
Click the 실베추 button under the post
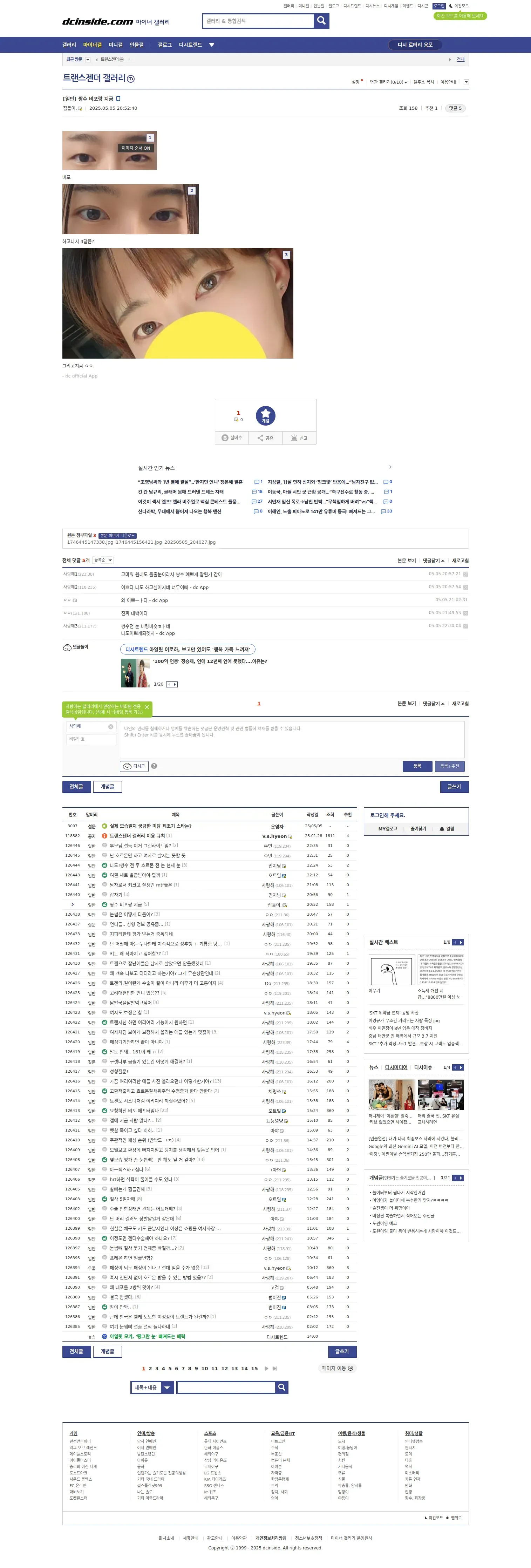232,437
